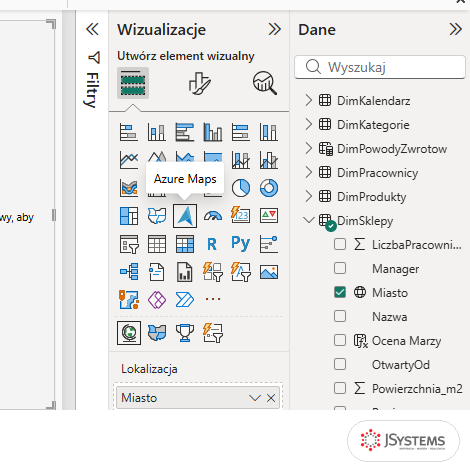The width and height of the screenshot is (470, 472).
Task: Select the R script visual
Action: 213,244
